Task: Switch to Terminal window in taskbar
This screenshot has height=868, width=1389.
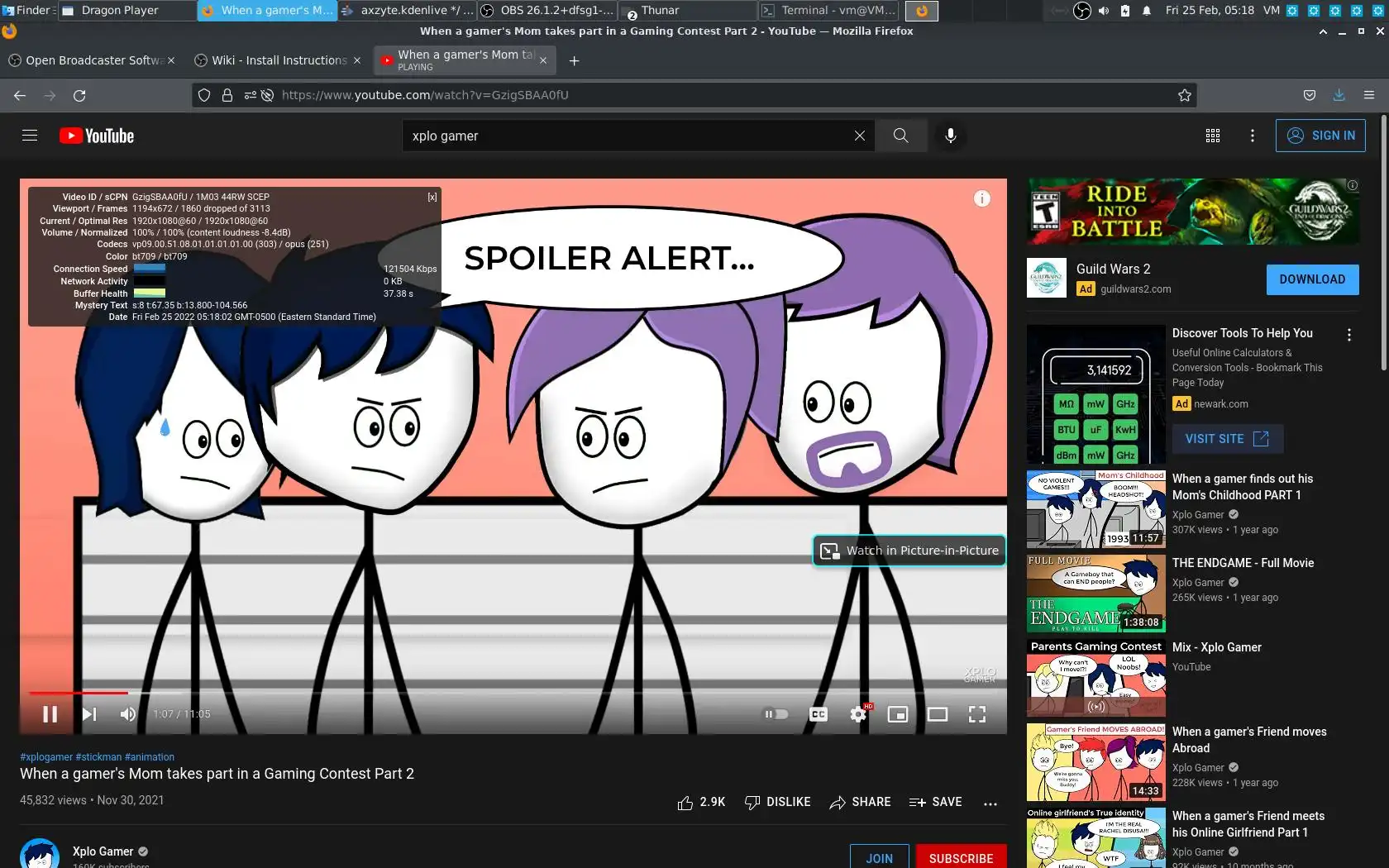Action: tap(829, 10)
